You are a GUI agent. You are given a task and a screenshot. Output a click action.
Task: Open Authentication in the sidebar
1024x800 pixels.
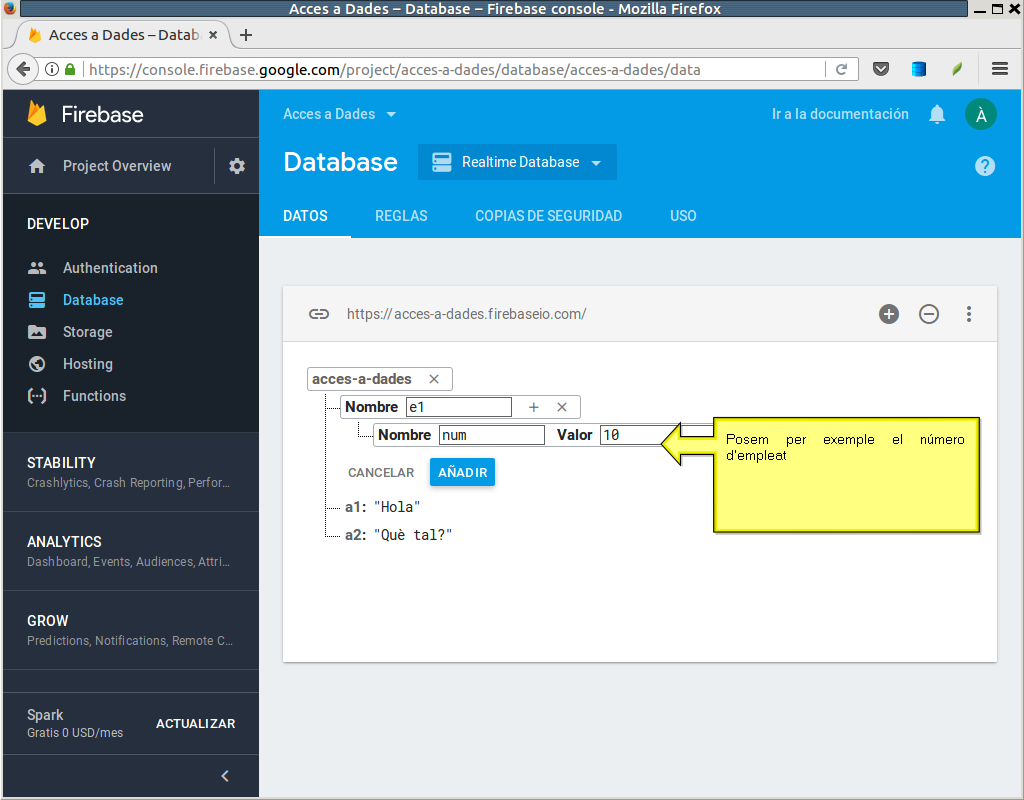[110, 268]
